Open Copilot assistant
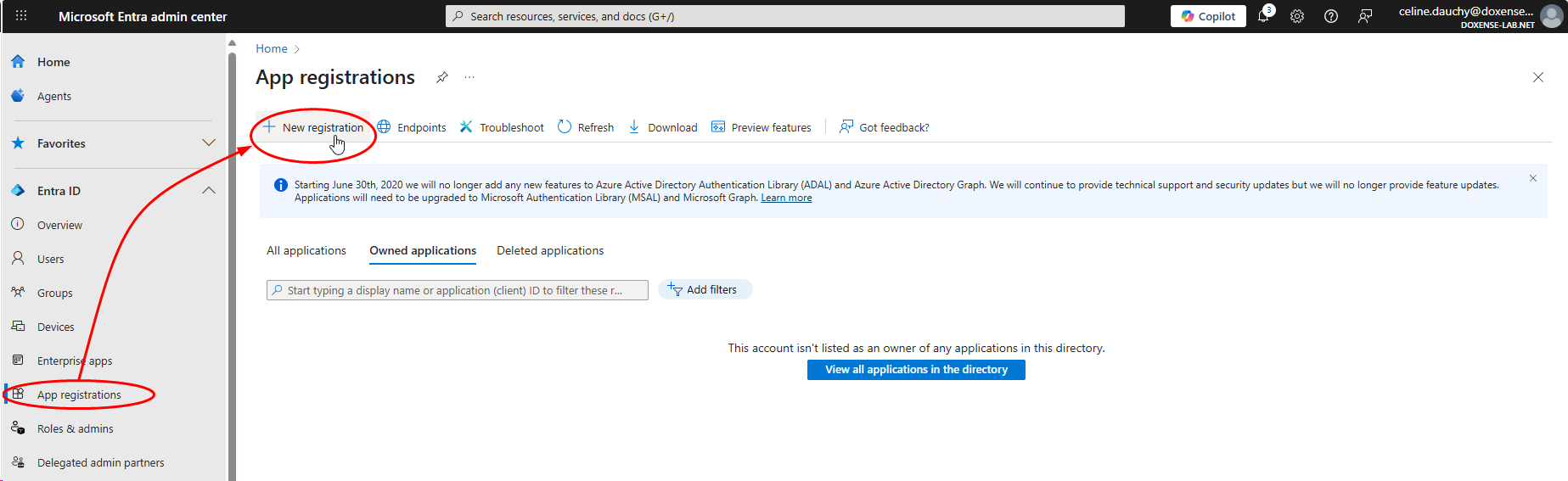The height and width of the screenshot is (481, 1568). click(1208, 16)
